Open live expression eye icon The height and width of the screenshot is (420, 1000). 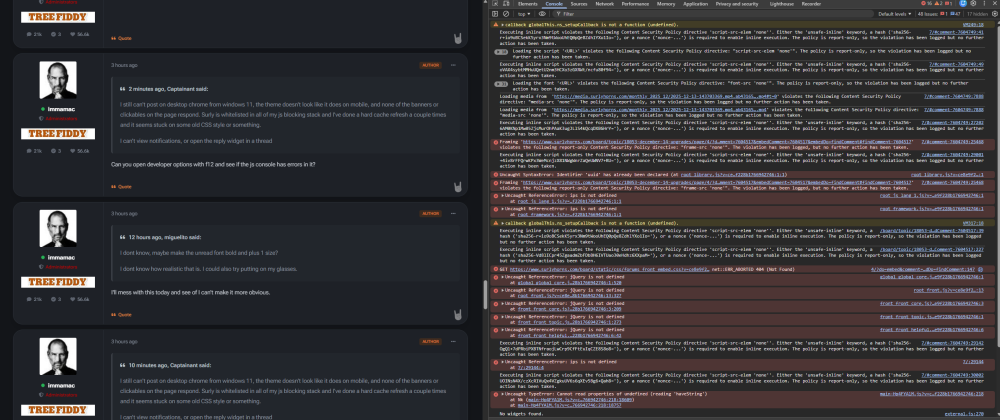(x=543, y=15)
